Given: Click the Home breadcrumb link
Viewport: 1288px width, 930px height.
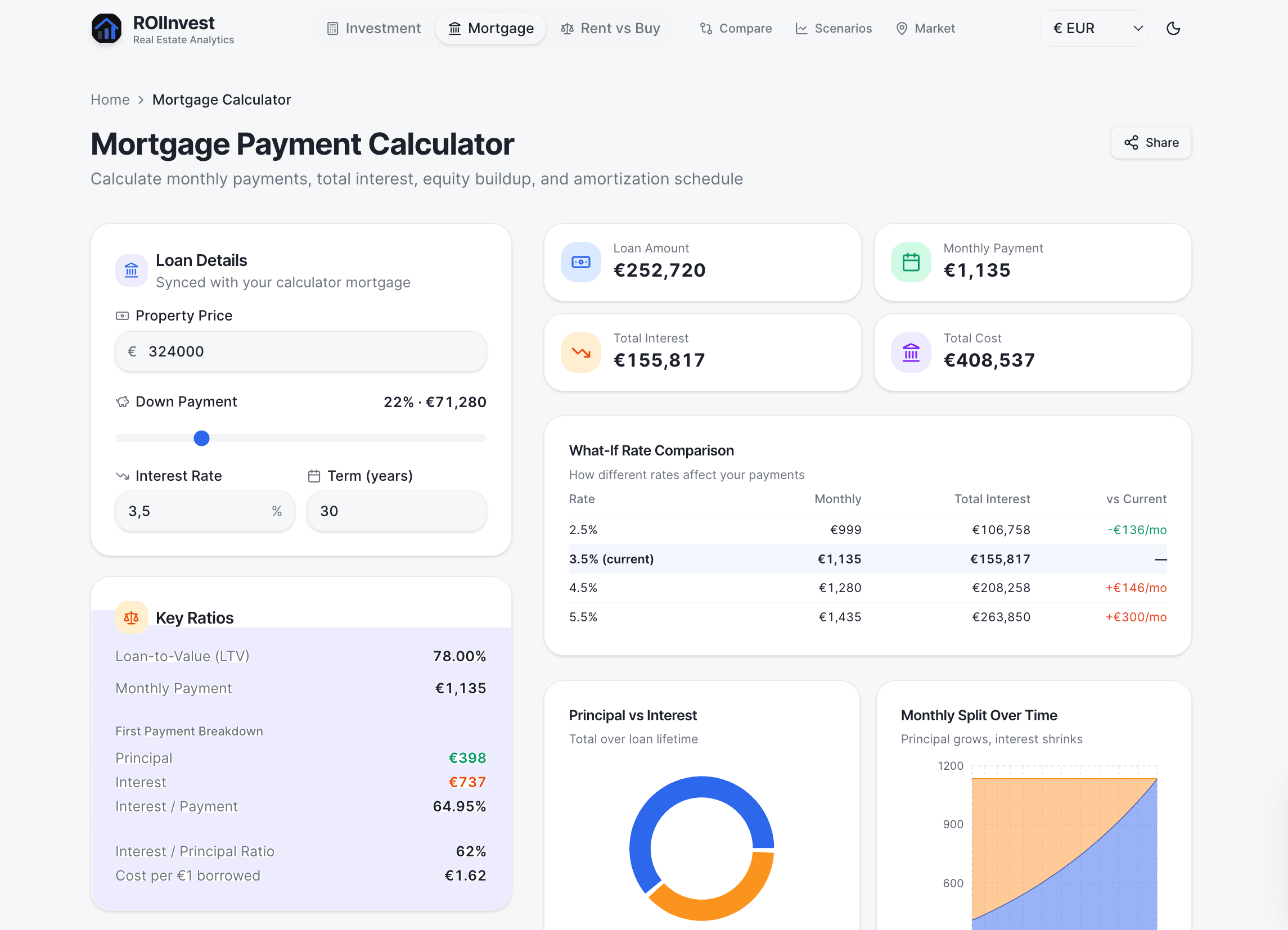Looking at the screenshot, I should 110,100.
